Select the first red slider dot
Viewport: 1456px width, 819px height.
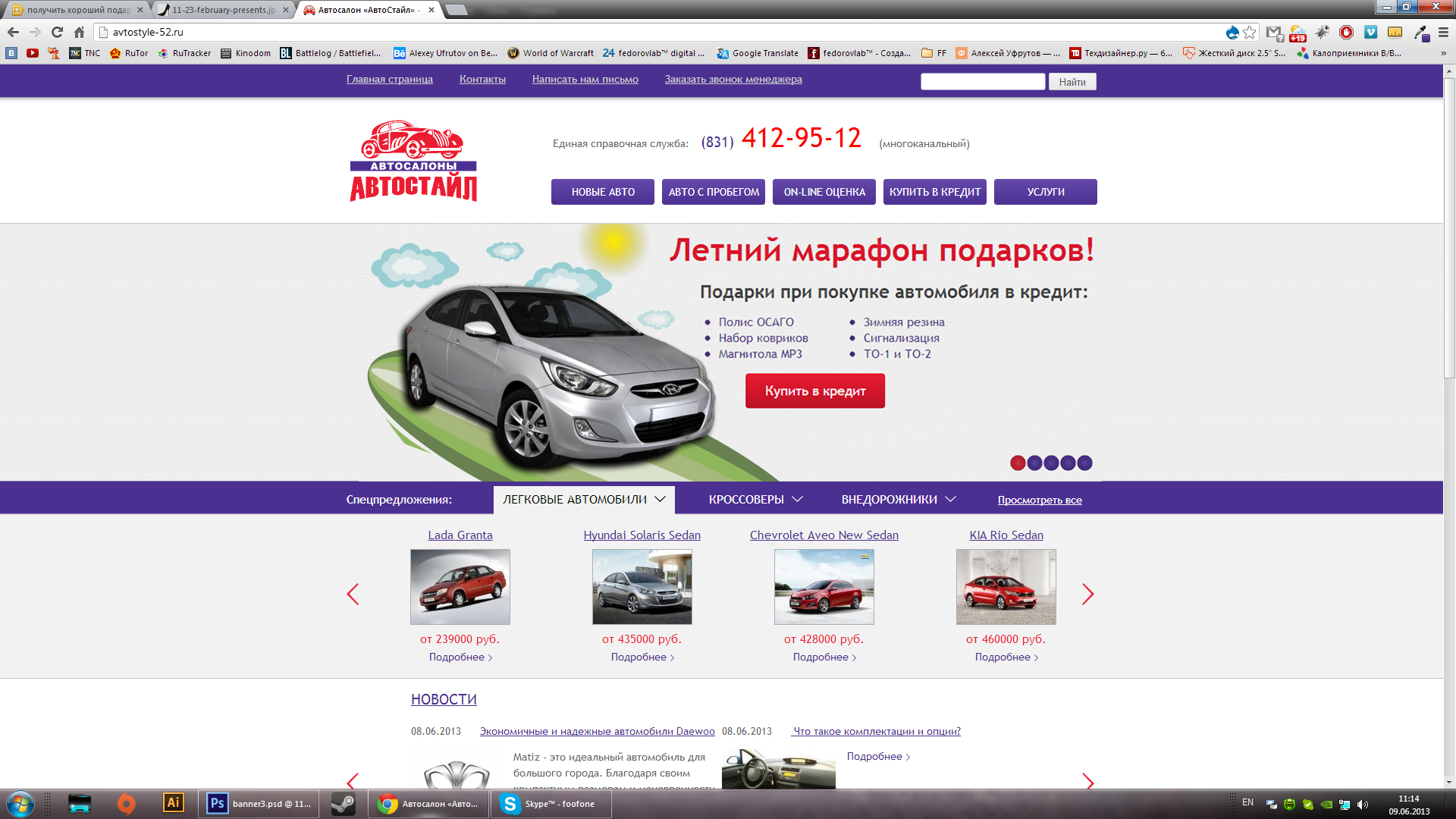[1018, 463]
